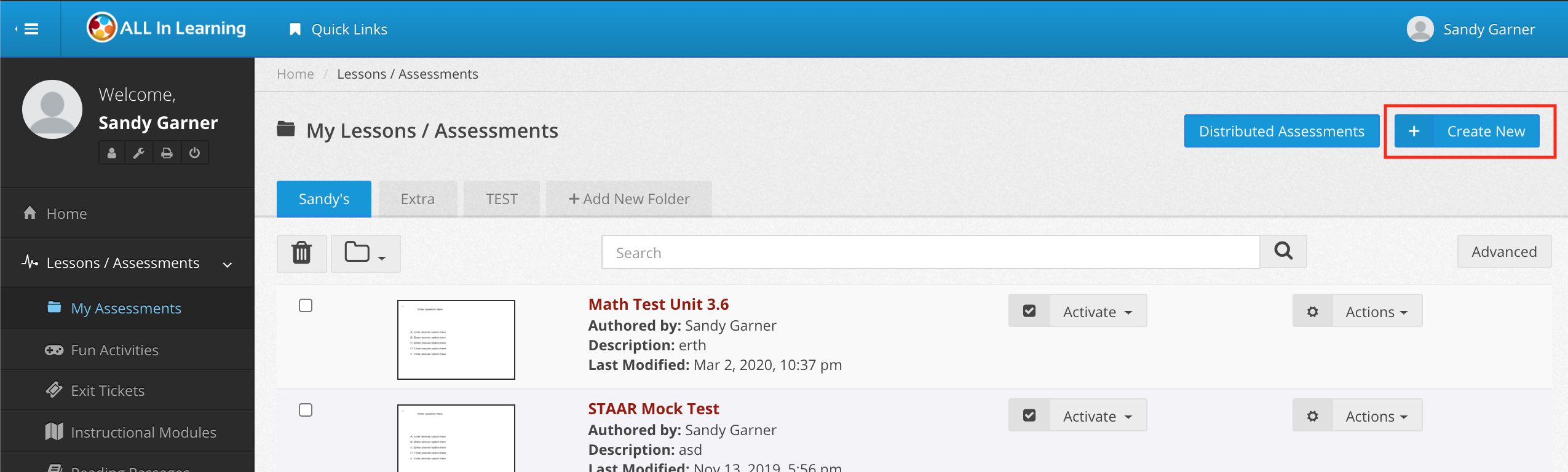Screen dimensions: 1568x472
Task: Click the trash delete icon
Action: pos(301,253)
